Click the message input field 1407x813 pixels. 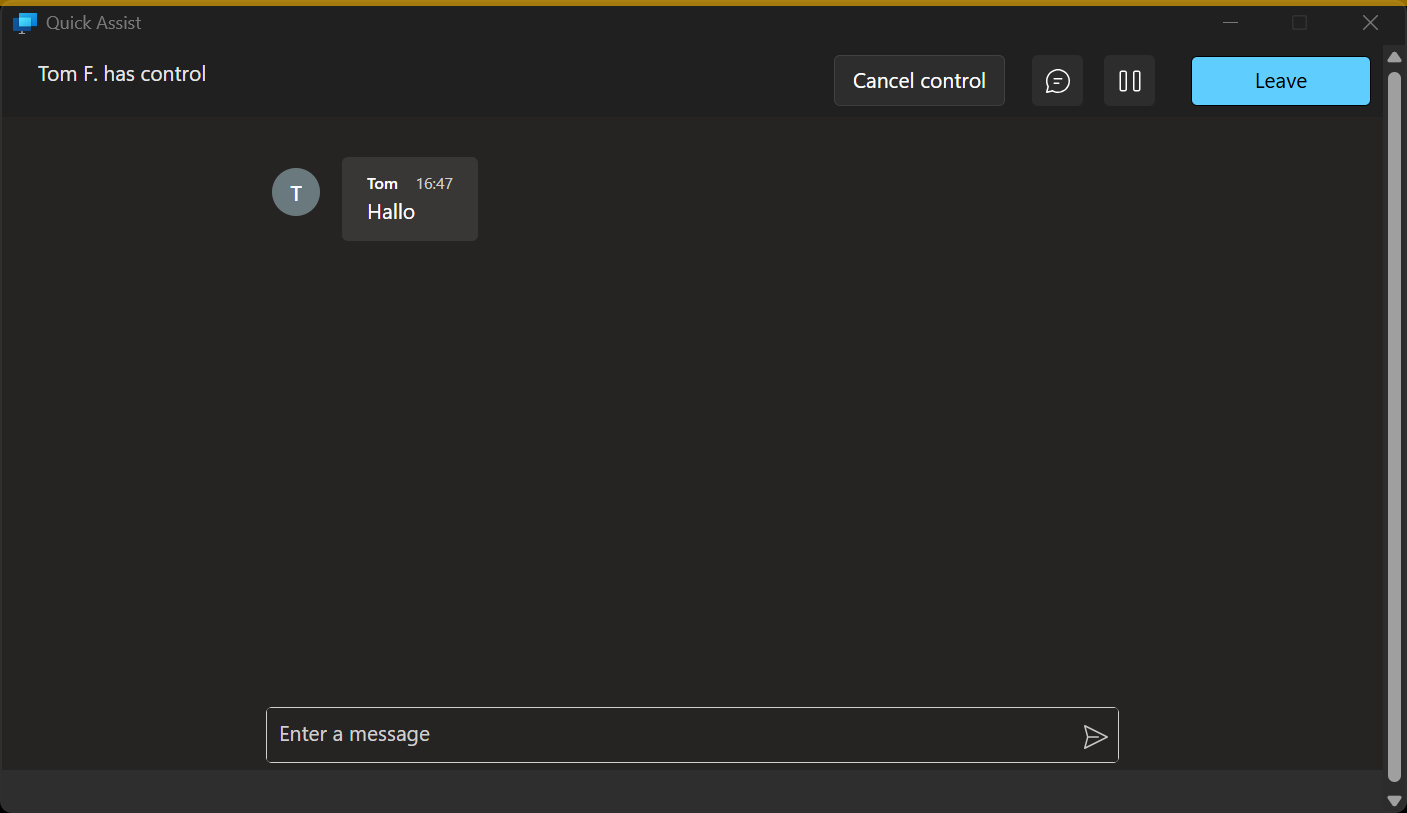[x=692, y=735]
